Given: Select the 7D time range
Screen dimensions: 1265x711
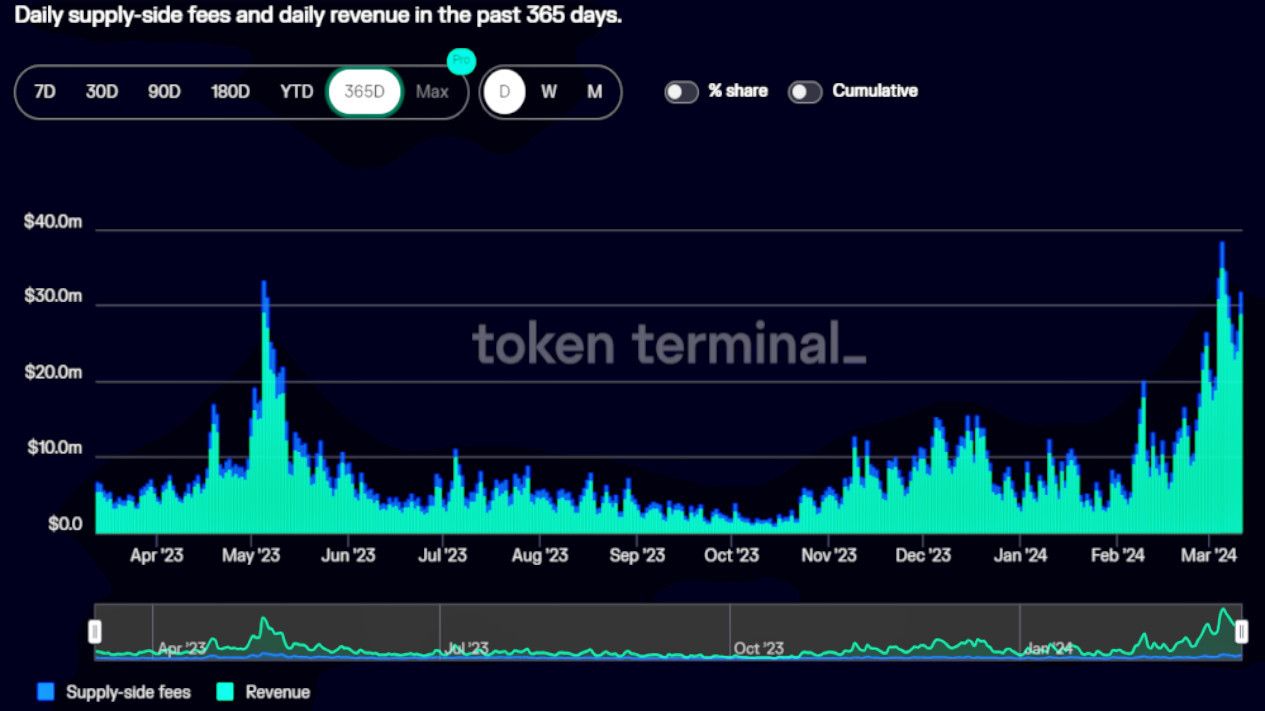Looking at the screenshot, I should click(44, 92).
